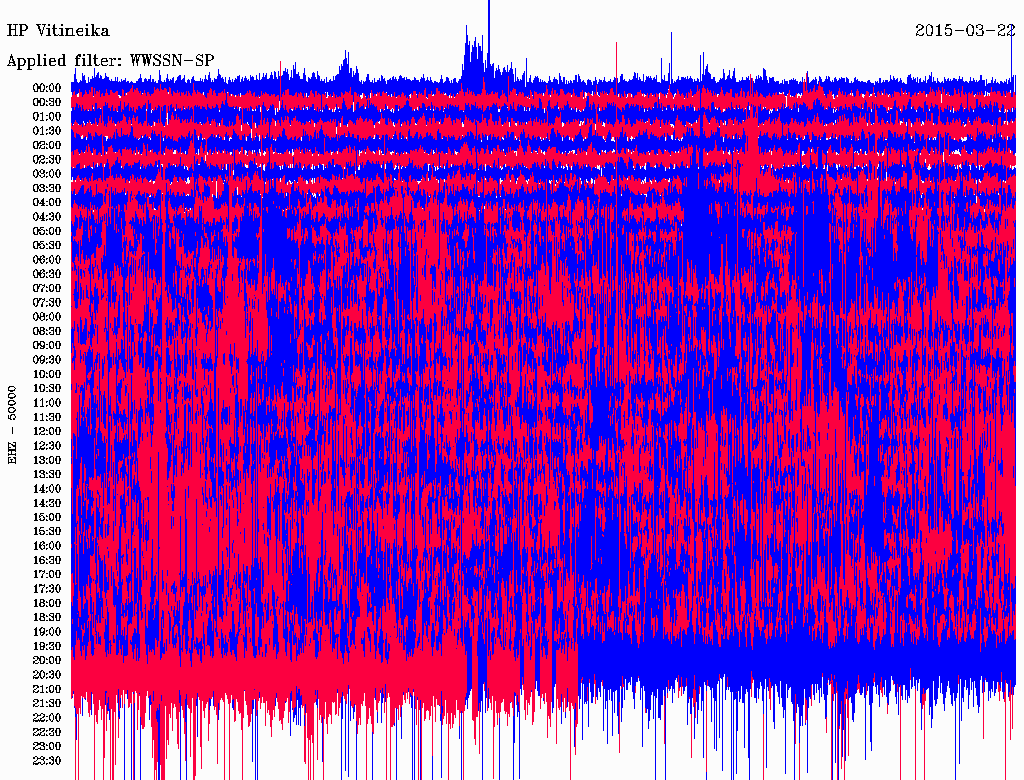The image size is (1024, 780).
Task: Click the date 2015-03-22
Action: (965, 31)
